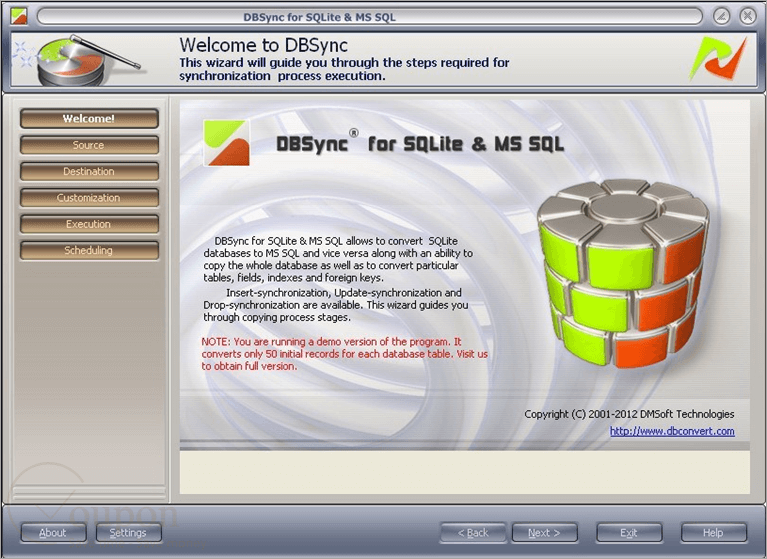The height and width of the screenshot is (559, 767).
Task: Open the Settings dialog
Action: coord(129,533)
